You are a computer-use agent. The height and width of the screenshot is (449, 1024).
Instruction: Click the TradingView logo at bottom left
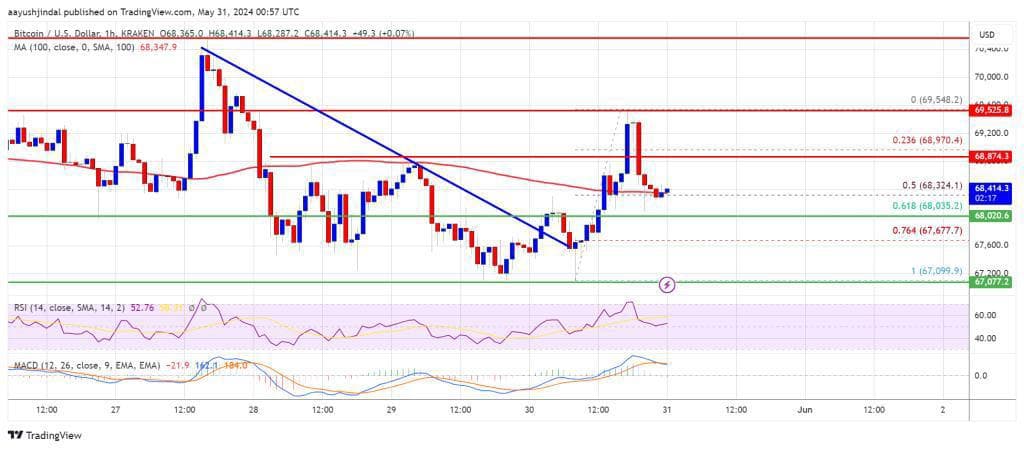[45, 435]
